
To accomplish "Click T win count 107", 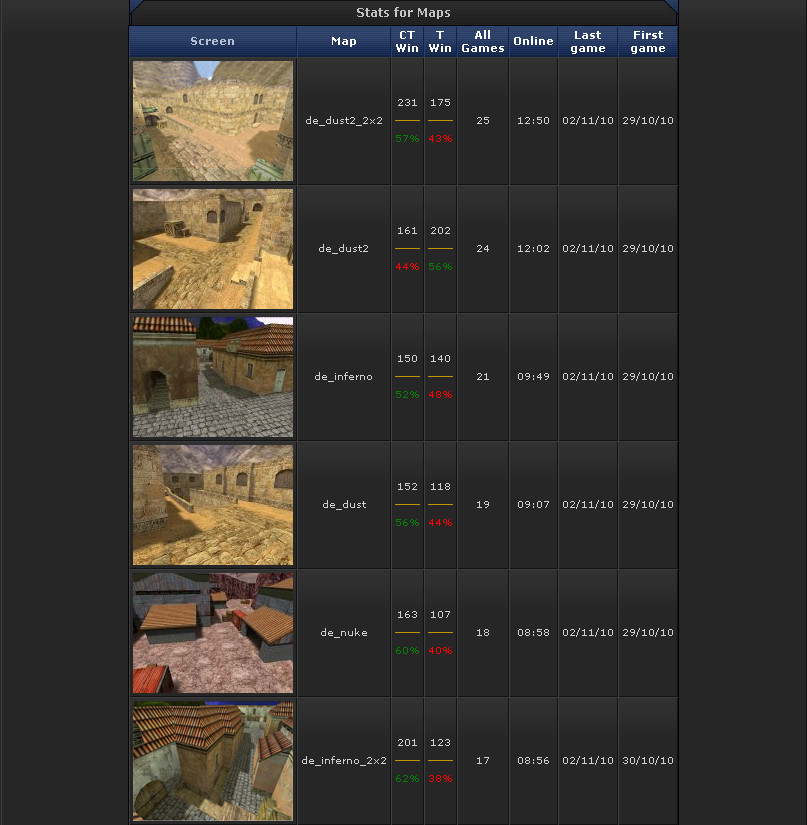I will coord(440,615).
